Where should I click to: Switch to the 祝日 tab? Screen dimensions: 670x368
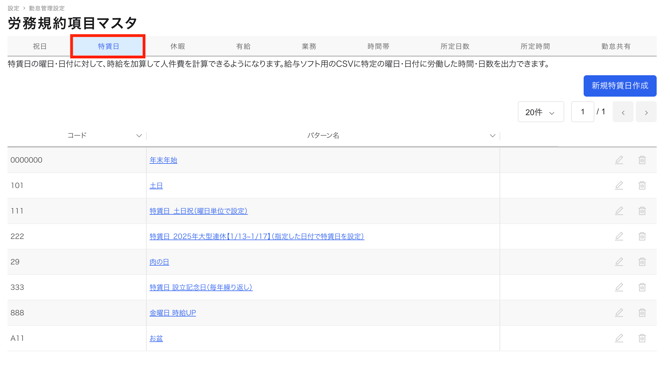40,46
